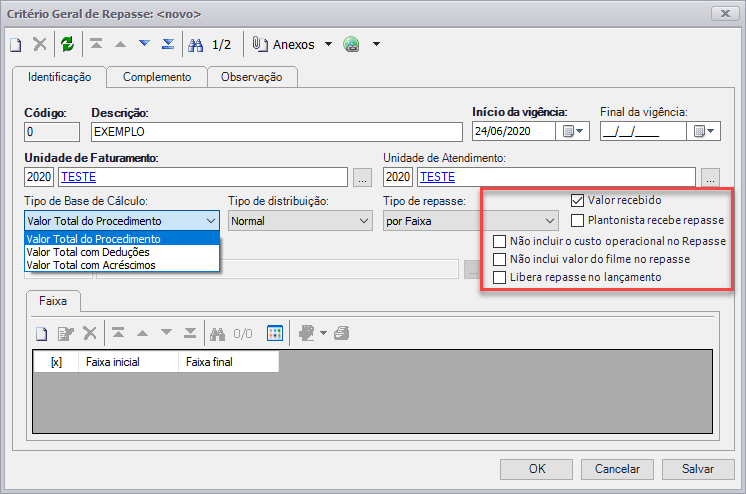Click the print icon in Faixa toolbar
The width and height of the screenshot is (746, 494).
pos(342,333)
